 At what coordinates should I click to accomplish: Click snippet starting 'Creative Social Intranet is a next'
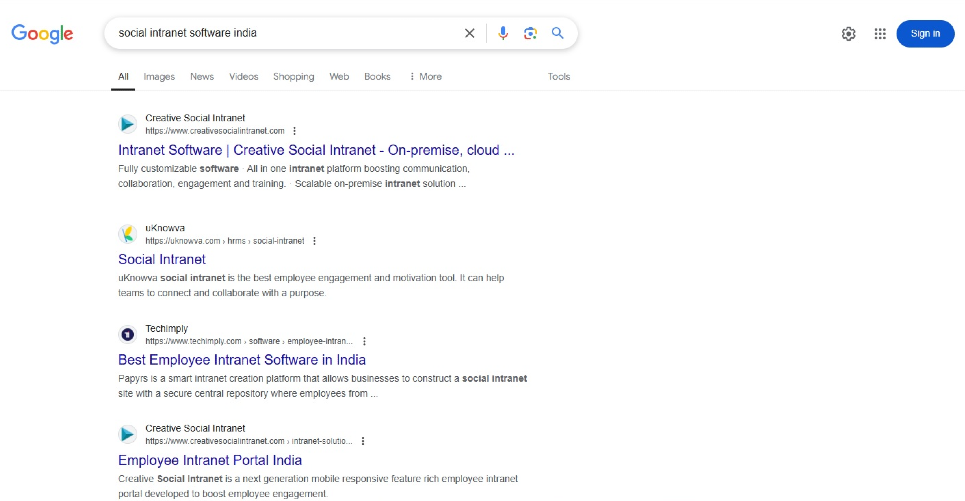318,486
